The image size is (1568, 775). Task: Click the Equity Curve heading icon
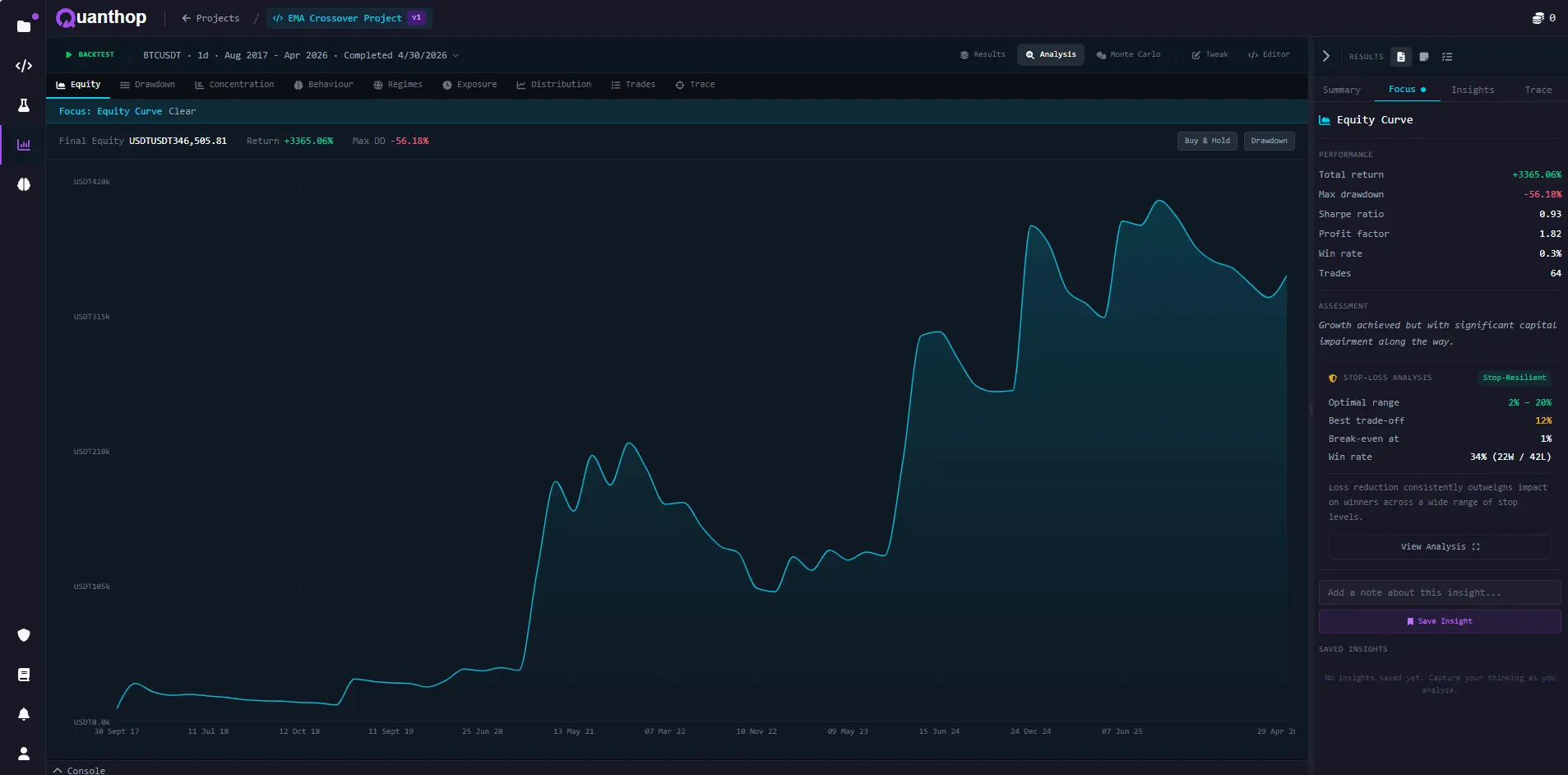coord(1325,120)
